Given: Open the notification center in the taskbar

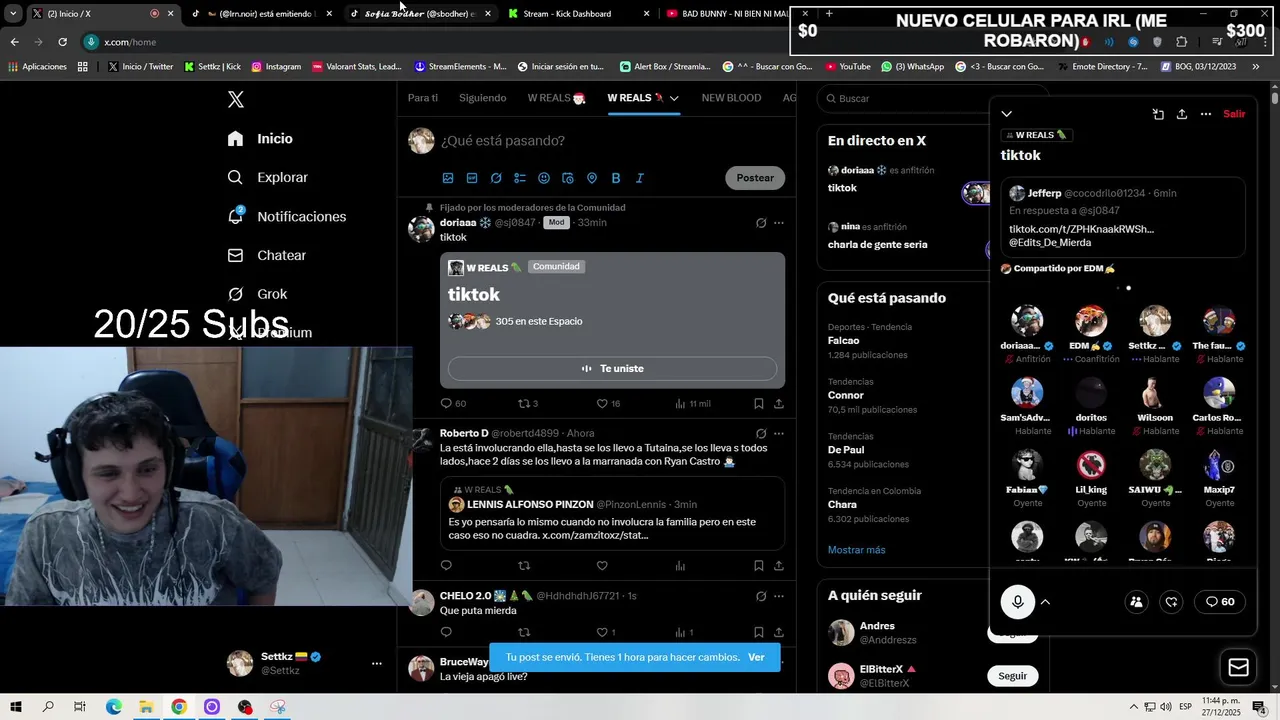Looking at the screenshot, I should point(1259,707).
